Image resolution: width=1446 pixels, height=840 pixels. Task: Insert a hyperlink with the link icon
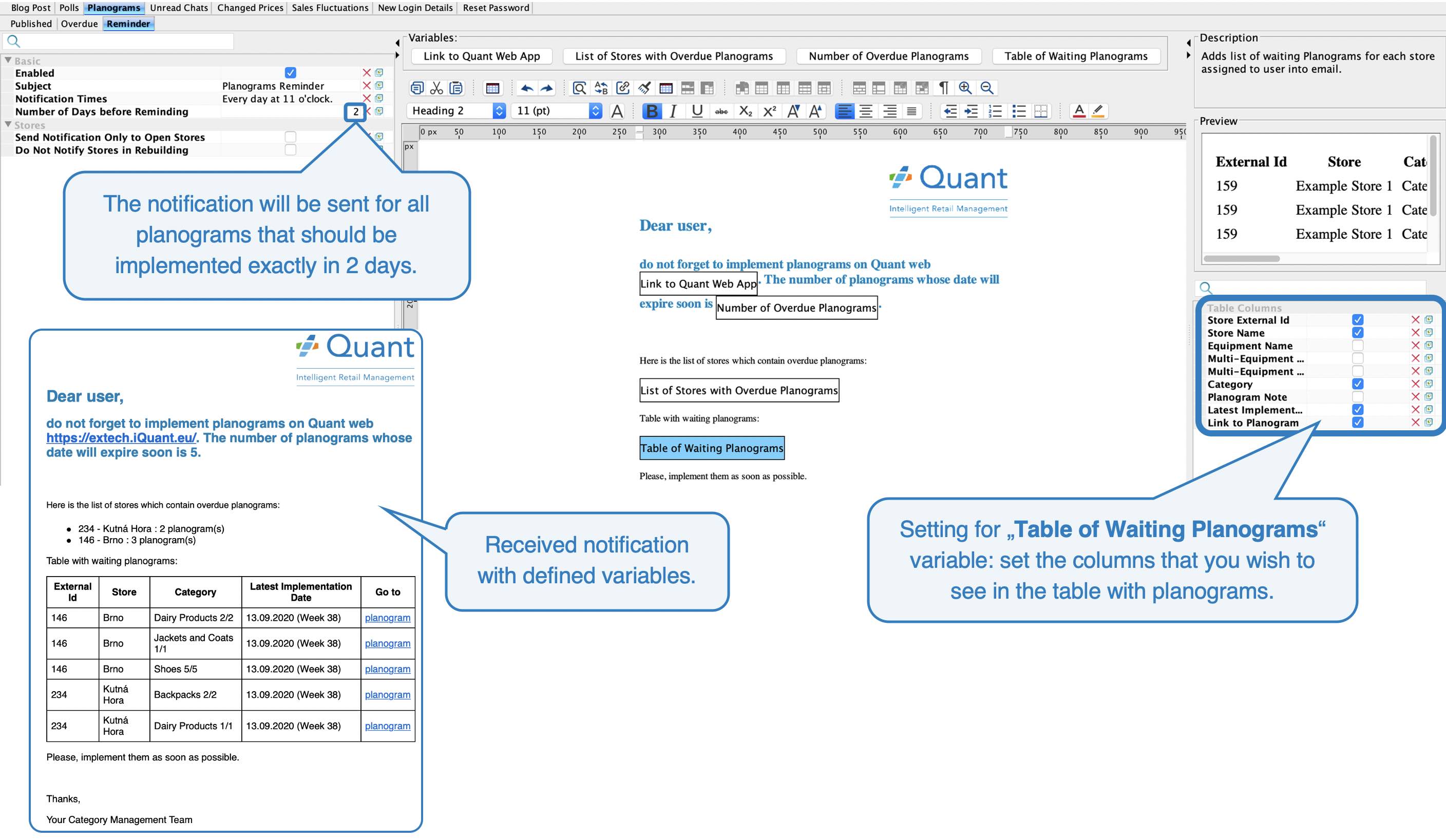(x=622, y=88)
